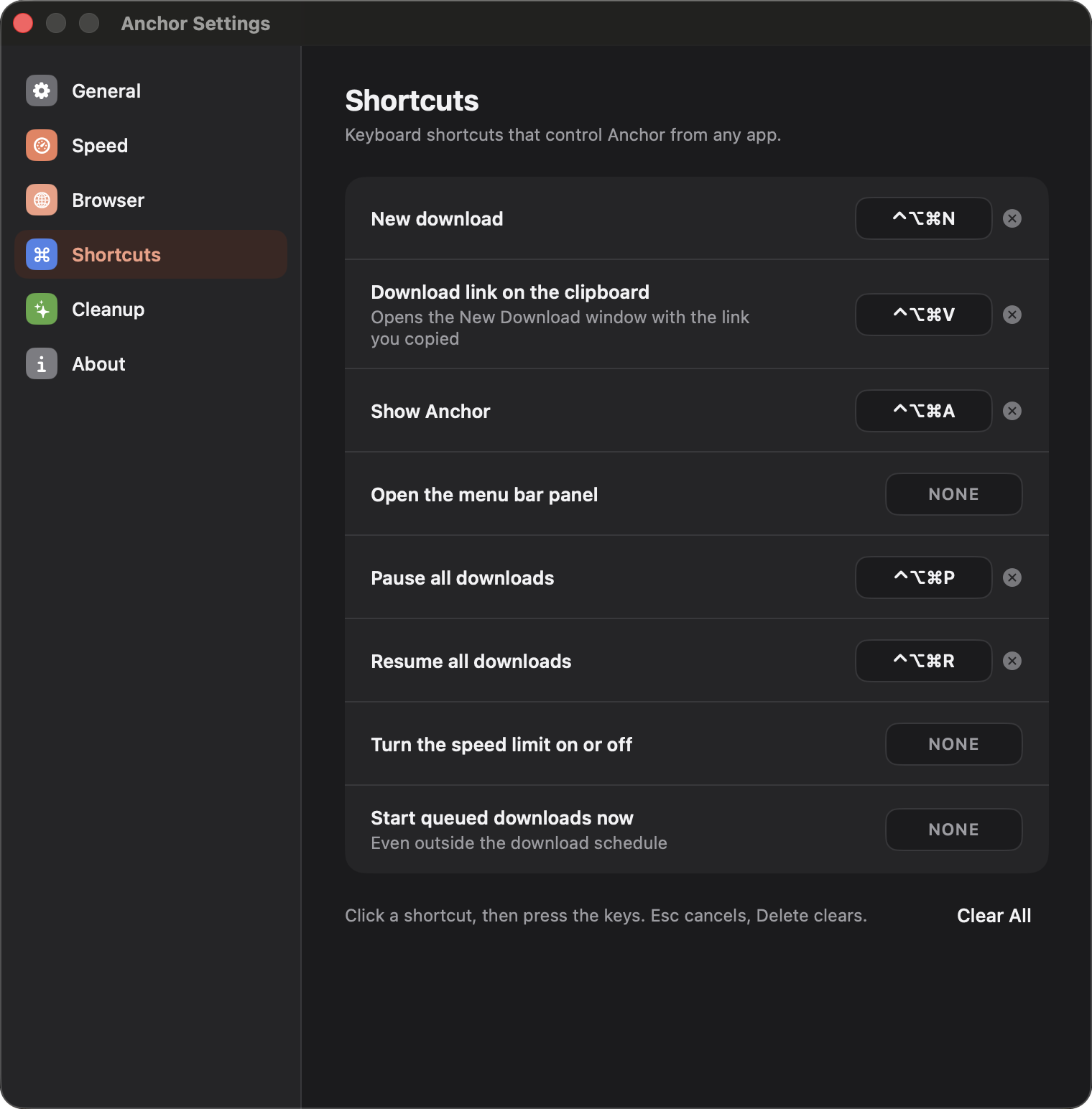Edit the clipboard link shortcut ⌃⌥⌘V field
The width and height of the screenshot is (1092, 1109).
tap(924, 315)
